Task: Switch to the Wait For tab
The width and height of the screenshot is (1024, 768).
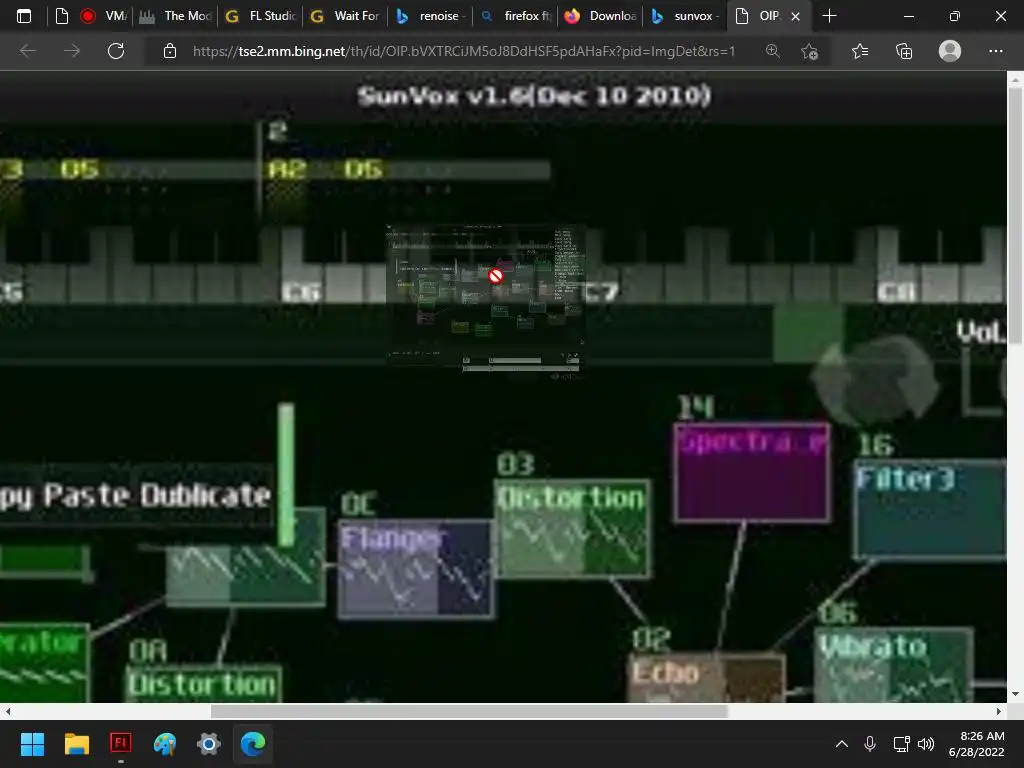Action: click(x=345, y=16)
